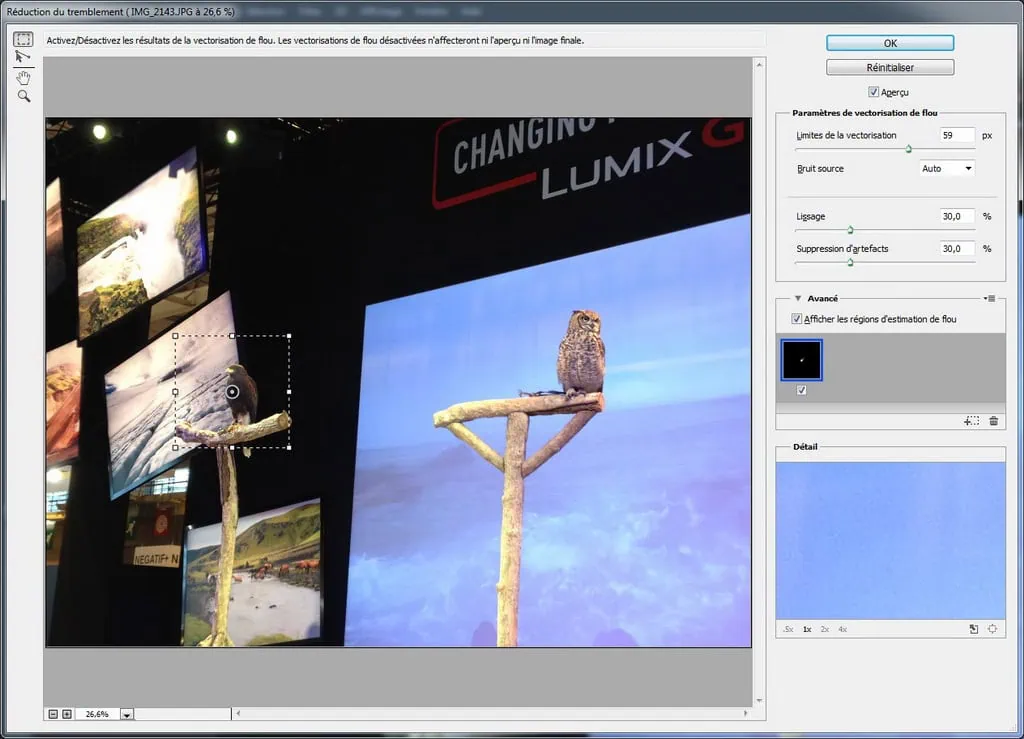Click the Lissage slider handle
Viewport: 1024px width, 739px height.
tap(851, 230)
